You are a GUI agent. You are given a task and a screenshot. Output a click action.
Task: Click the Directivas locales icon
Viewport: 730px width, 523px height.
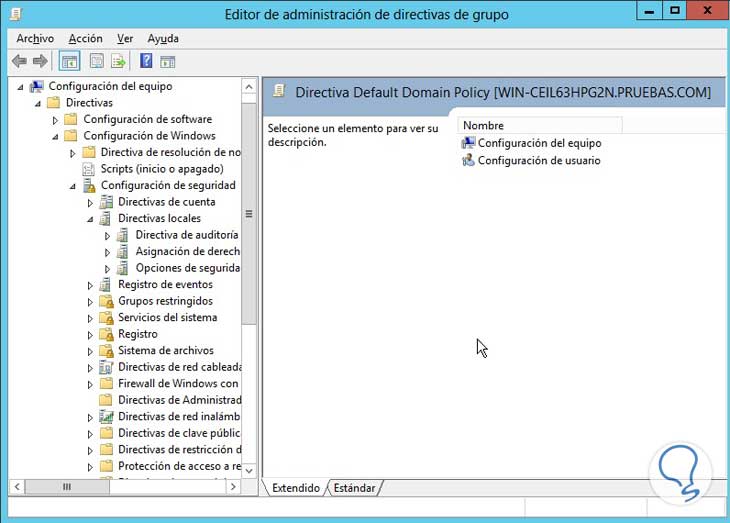[106, 218]
